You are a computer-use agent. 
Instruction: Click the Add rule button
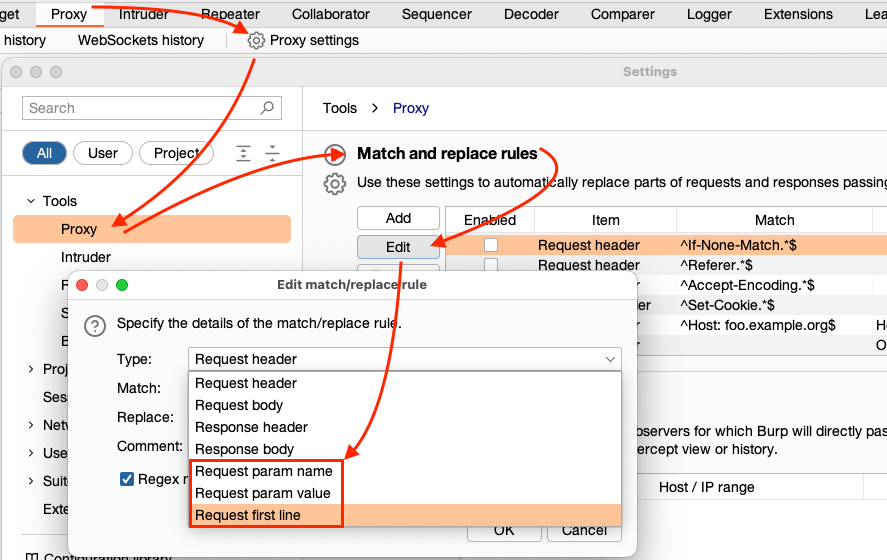tap(398, 218)
